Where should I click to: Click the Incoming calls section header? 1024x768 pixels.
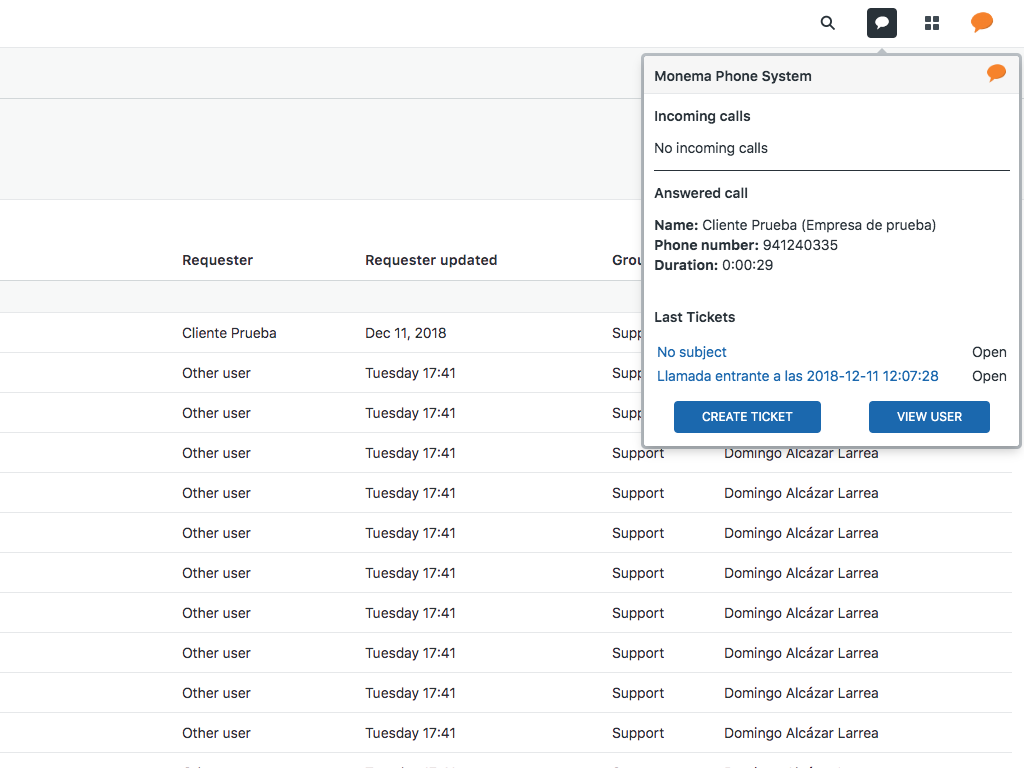tap(702, 116)
